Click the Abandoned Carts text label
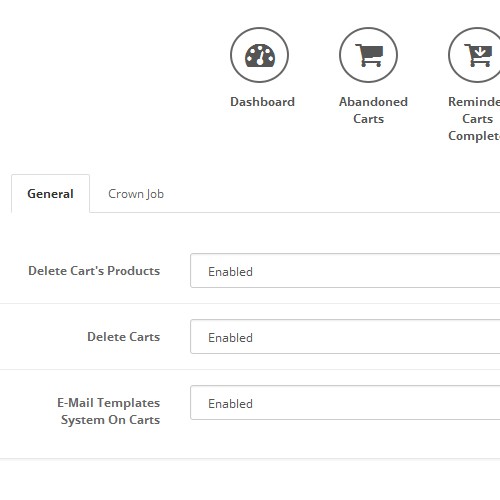500x500 pixels. tap(373, 110)
